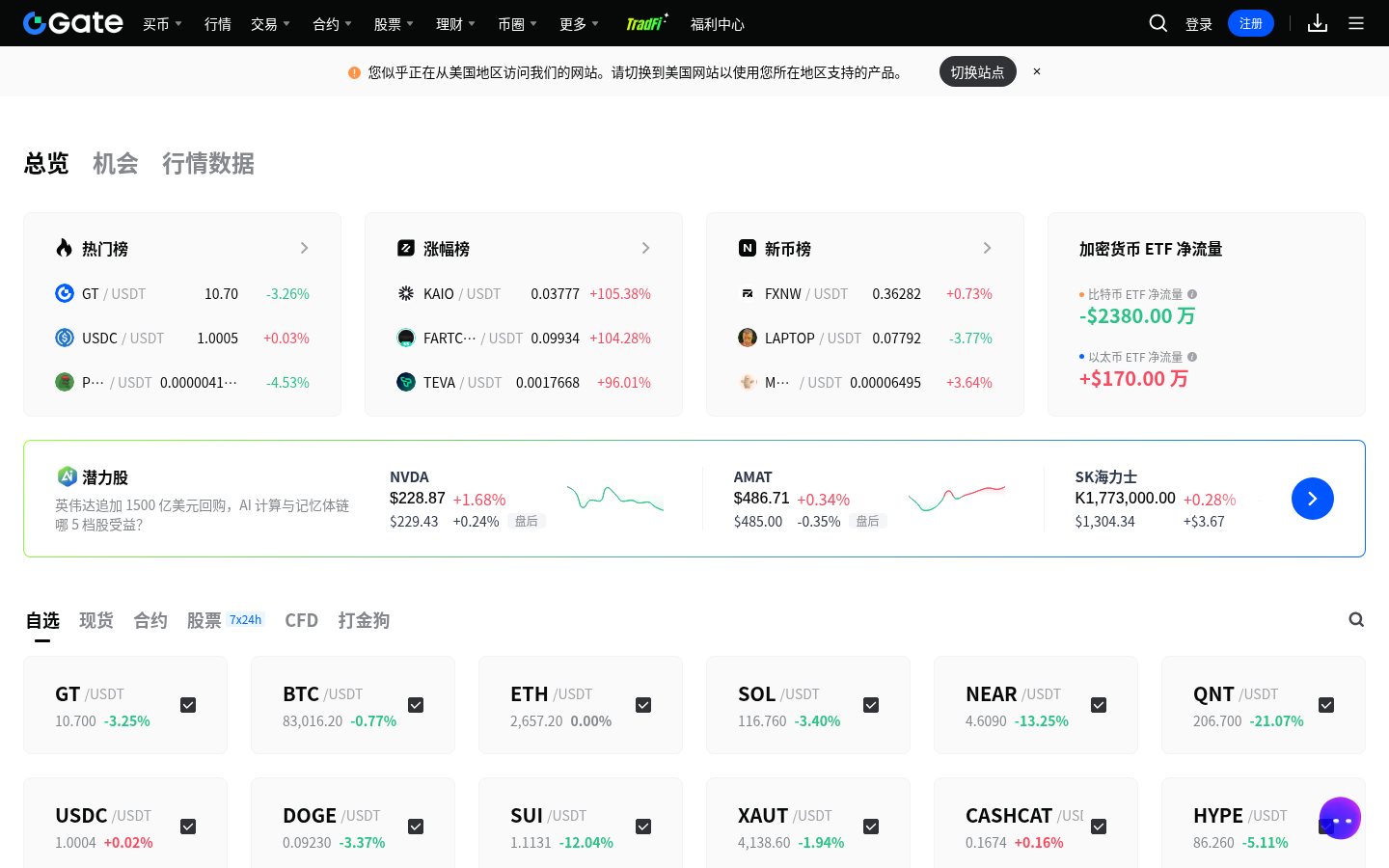Select the 合约 market tab
The width and height of the screenshot is (1389, 868).
click(x=150, y=620)
